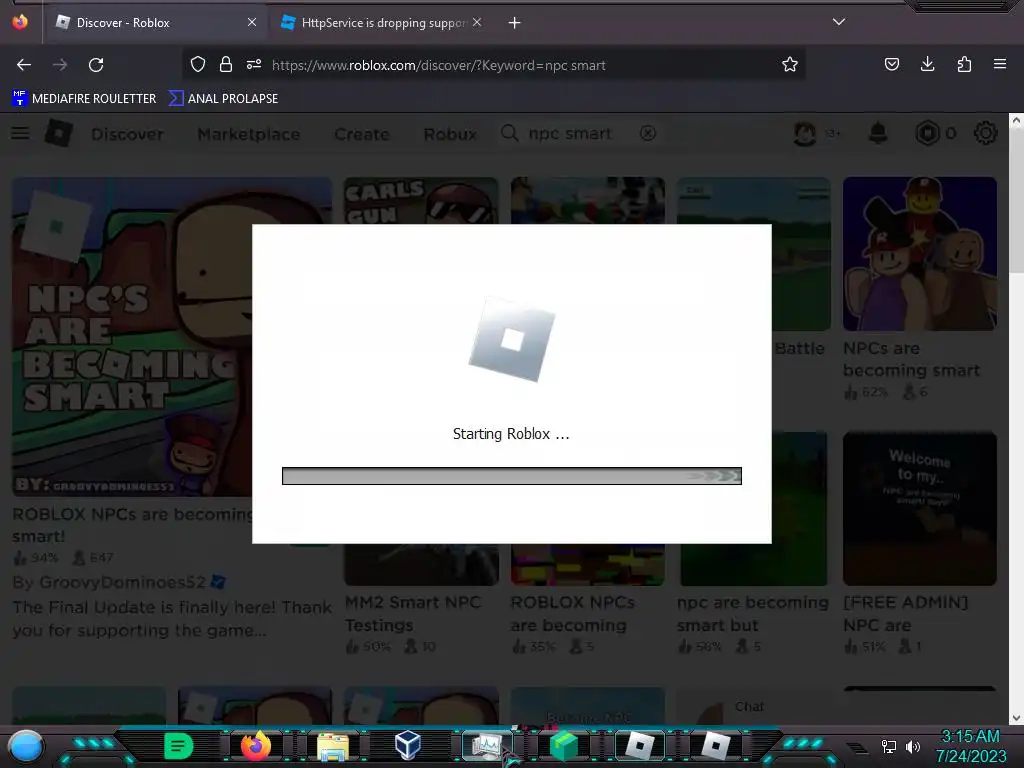Open the Discover navigation item
The width and height of the screenshot is (1024, 768).
[127, 134]
